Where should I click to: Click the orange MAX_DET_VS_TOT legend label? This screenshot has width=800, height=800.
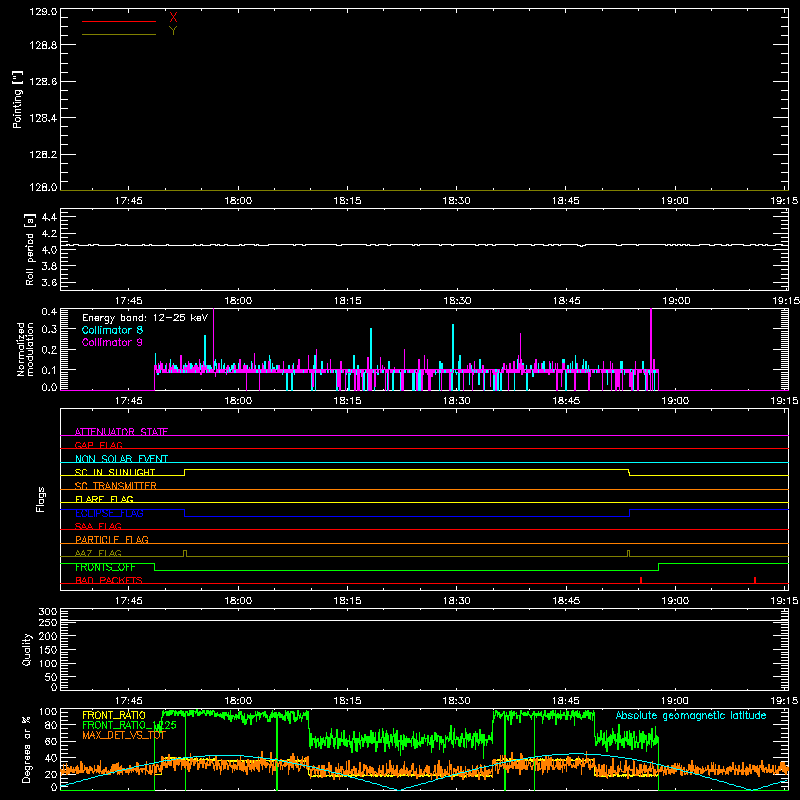124,735
